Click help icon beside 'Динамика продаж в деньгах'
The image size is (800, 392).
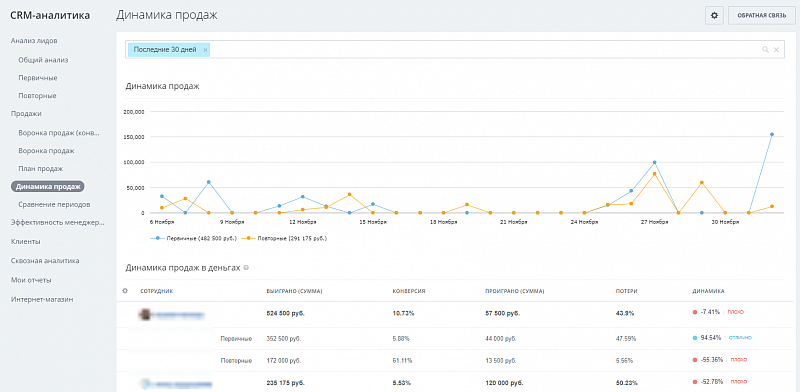click(246, 267)
